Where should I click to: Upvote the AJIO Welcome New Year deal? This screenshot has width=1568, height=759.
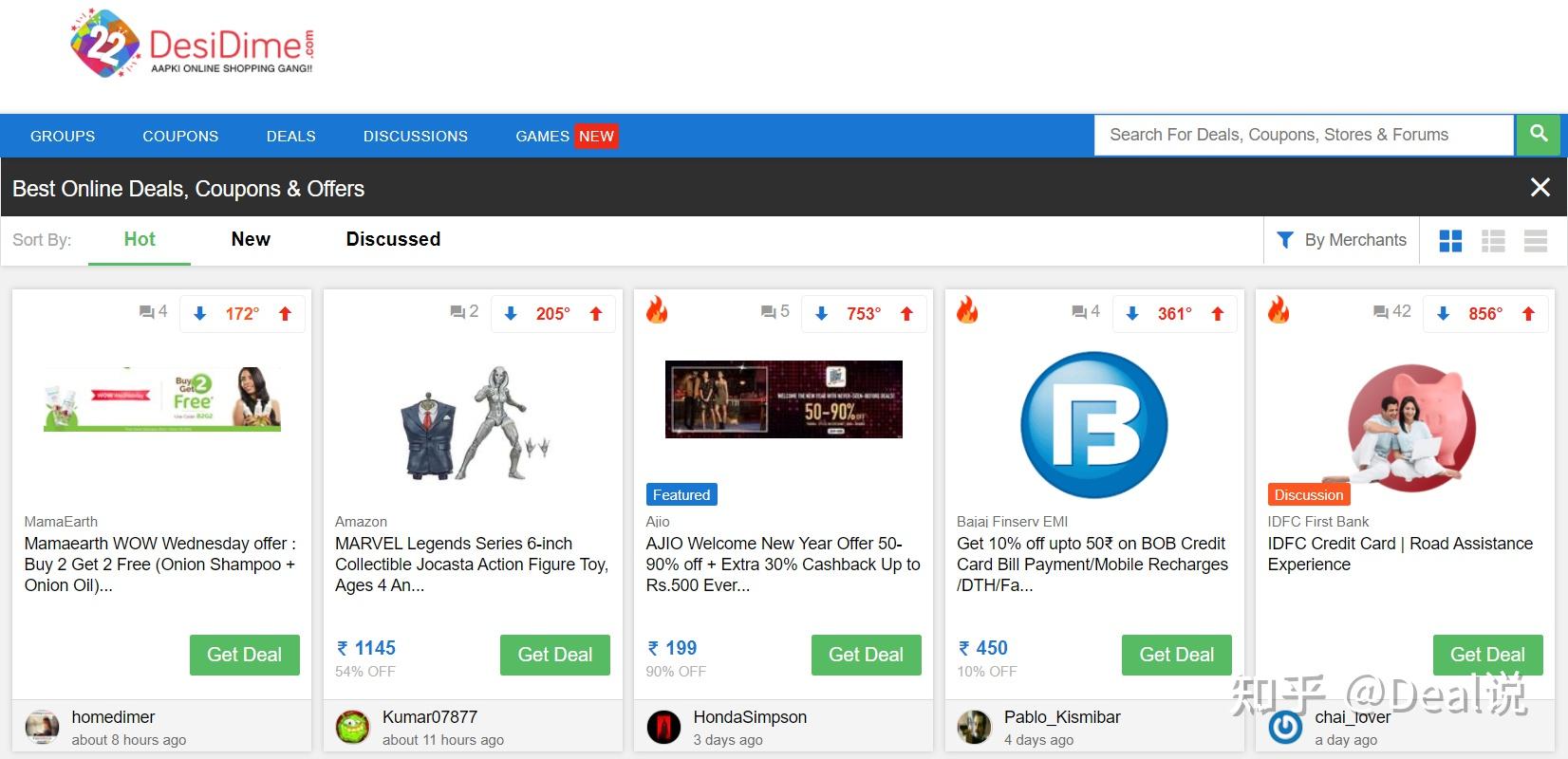coord(906,314)
